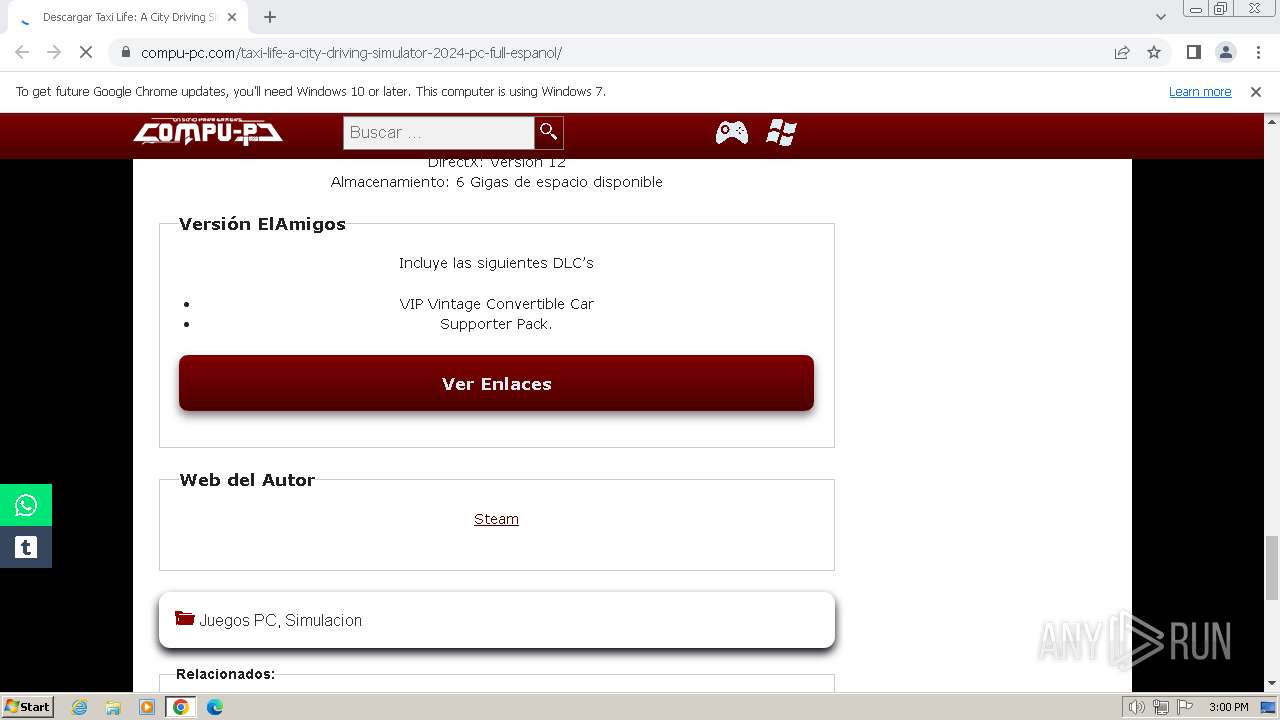Share this page from address bar

point(1122,52)
